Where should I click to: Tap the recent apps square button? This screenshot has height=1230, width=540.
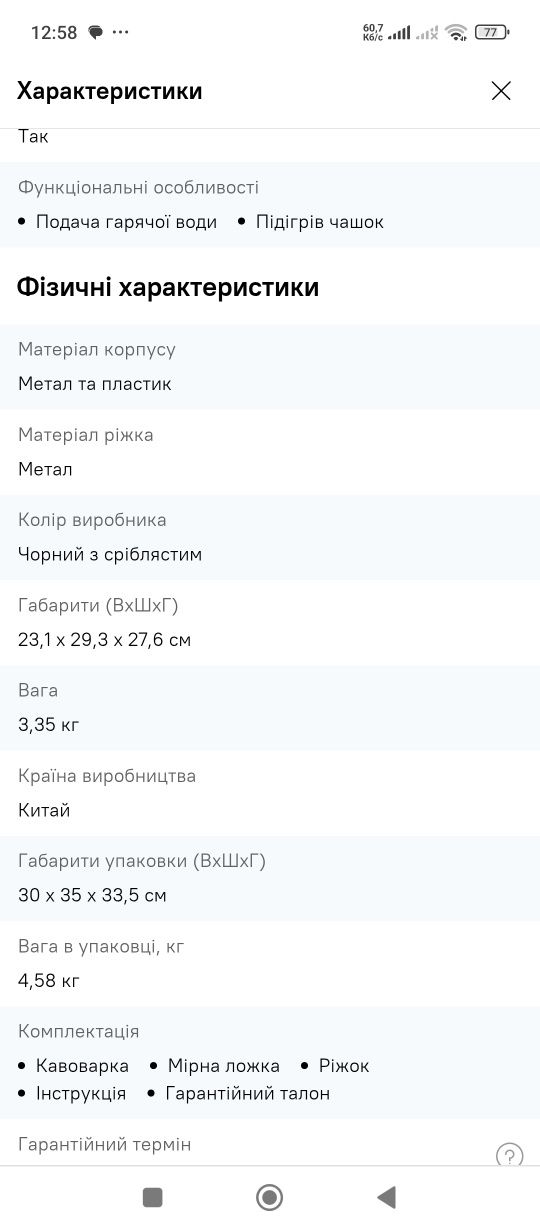[x=152, y=1197]
